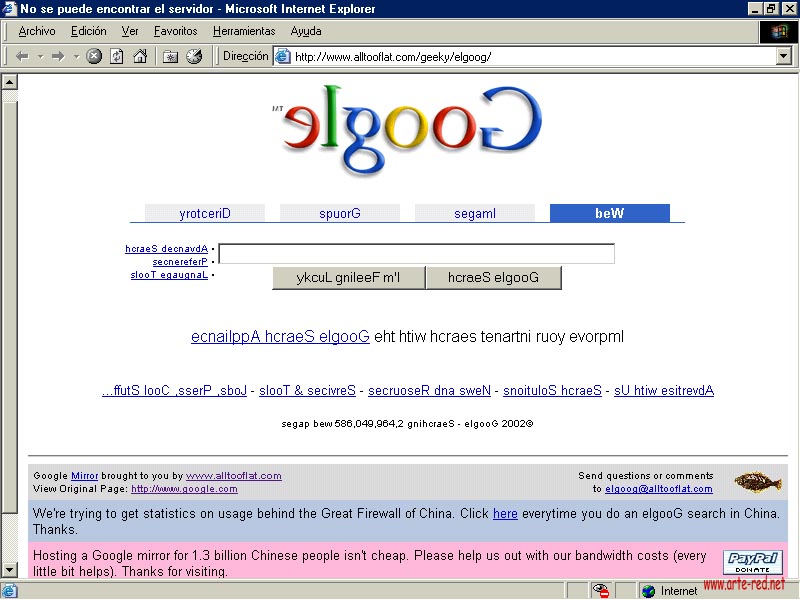Open the History toolbar icon
Screen dimensions: 800x600
[x=194, y=56]
